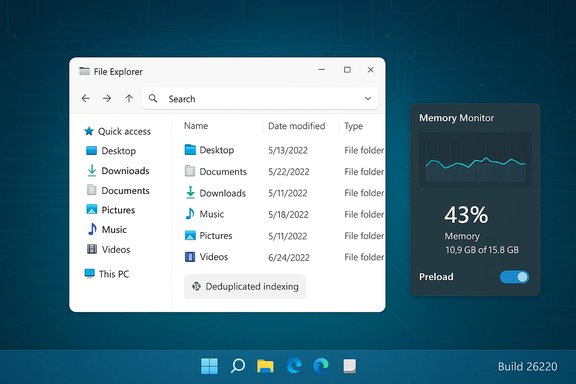The image size is (576, 384).
Task: Open File Explorer from the taskbar
Action: [x=265, y=366]
